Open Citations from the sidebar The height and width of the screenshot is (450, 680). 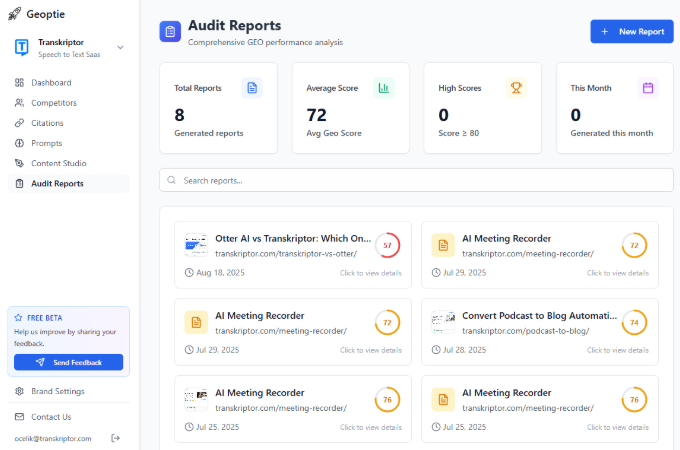(x=47, y=123)
